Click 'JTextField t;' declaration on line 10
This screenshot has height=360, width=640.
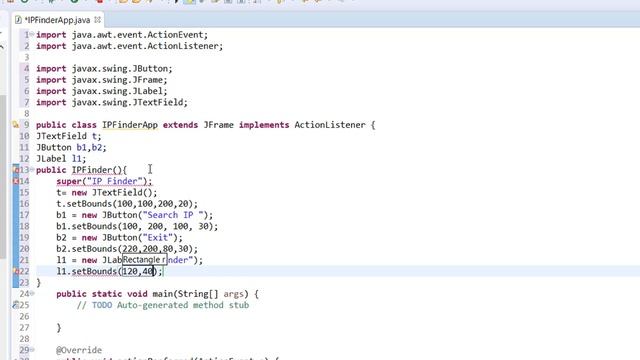tap(69, 136)
